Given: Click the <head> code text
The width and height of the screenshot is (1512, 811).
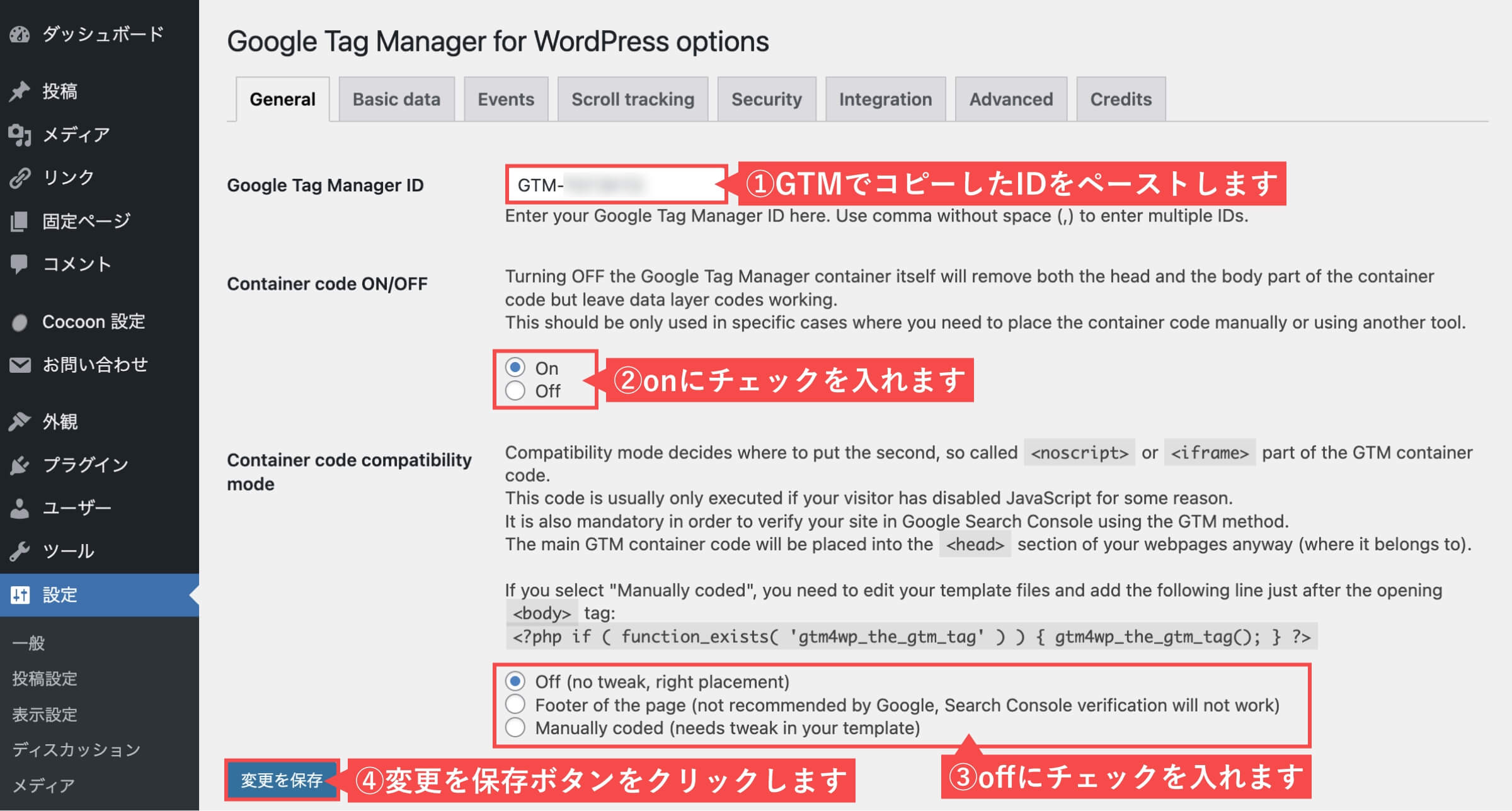Looking at the screenshot, I should 975,544.
